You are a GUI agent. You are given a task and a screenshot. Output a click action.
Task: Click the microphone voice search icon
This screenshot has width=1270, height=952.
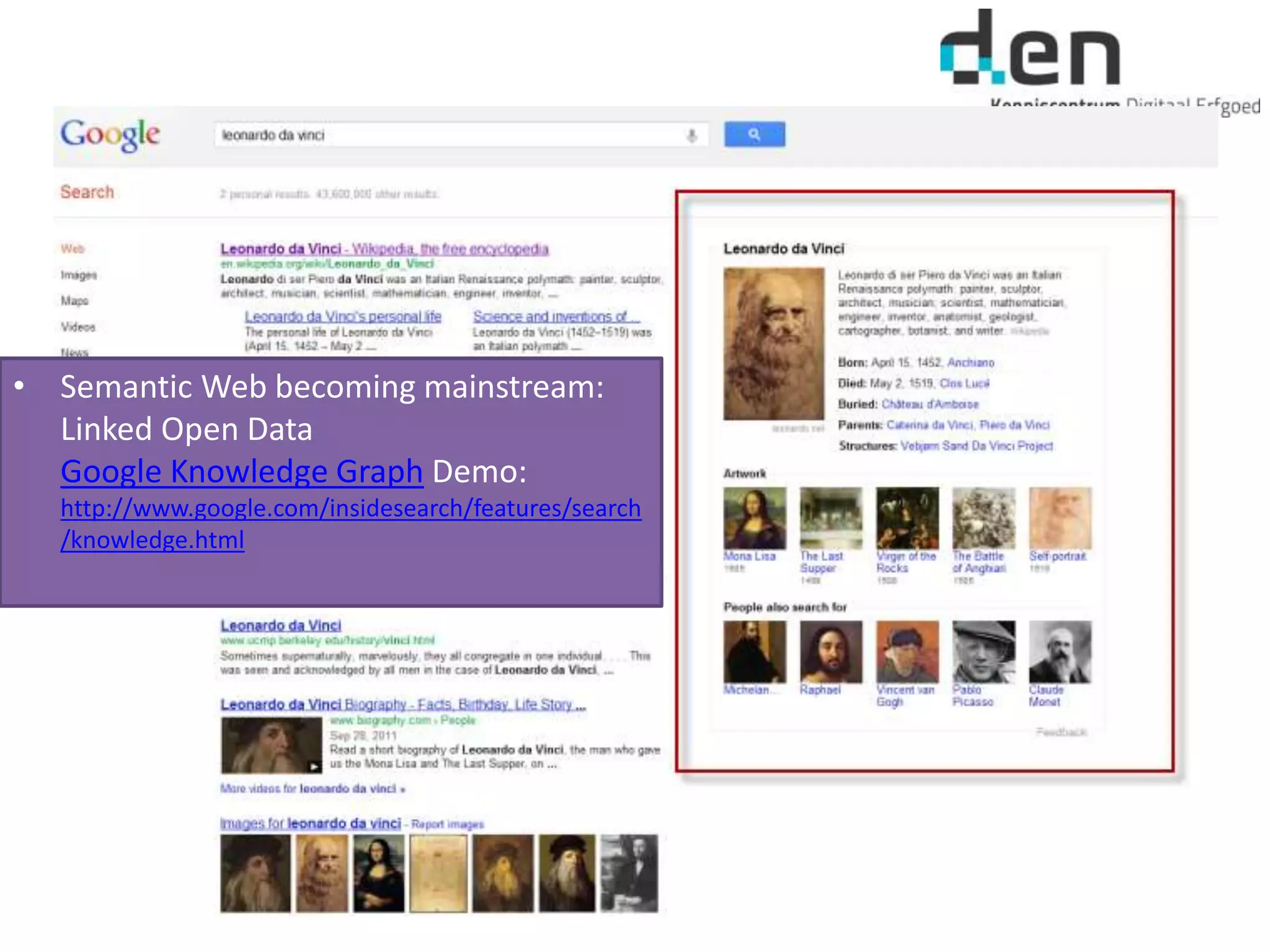click(692, 135)
